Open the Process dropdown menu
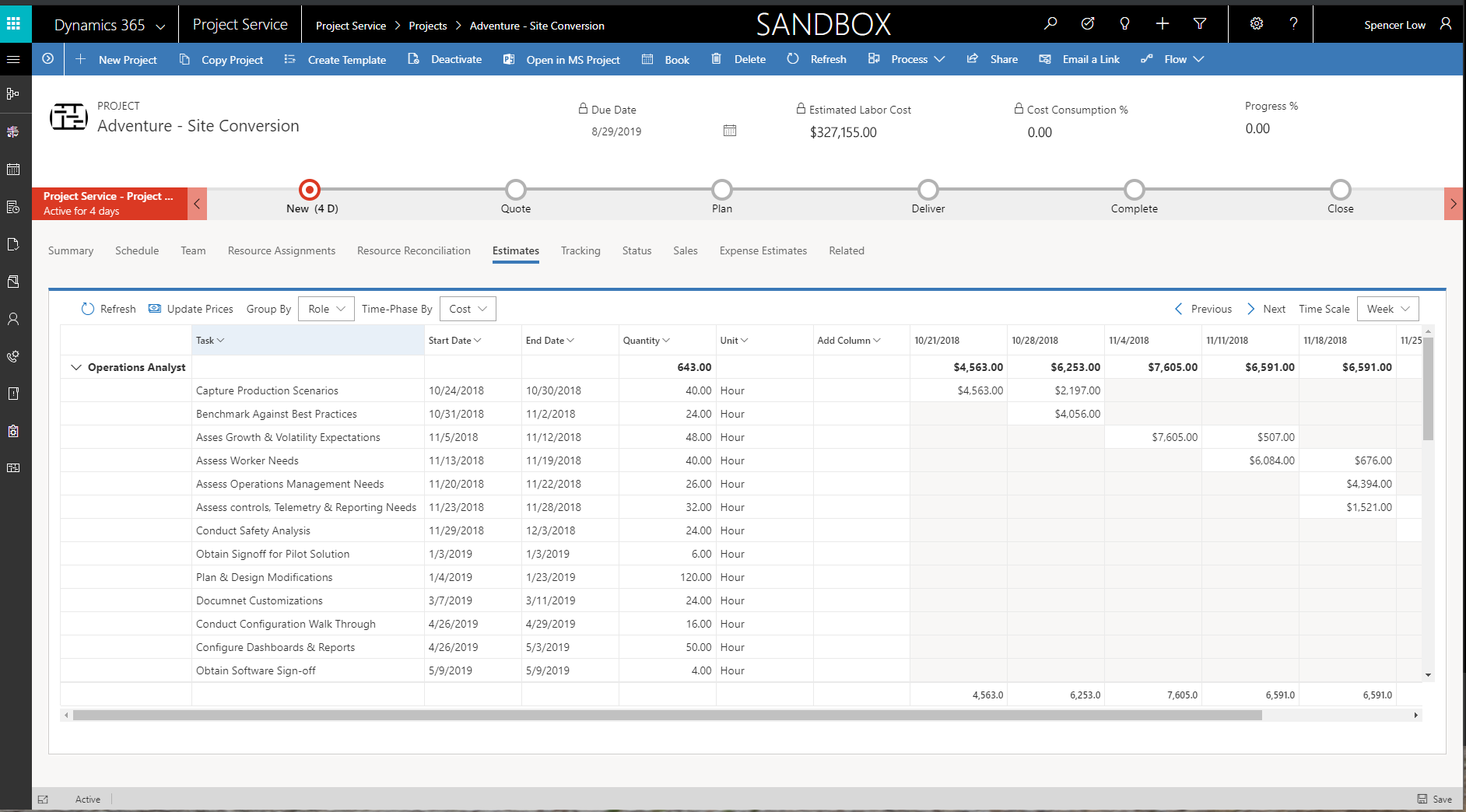Image resolution: width=1466 pixels, height=812 pixels. point(907,59)
